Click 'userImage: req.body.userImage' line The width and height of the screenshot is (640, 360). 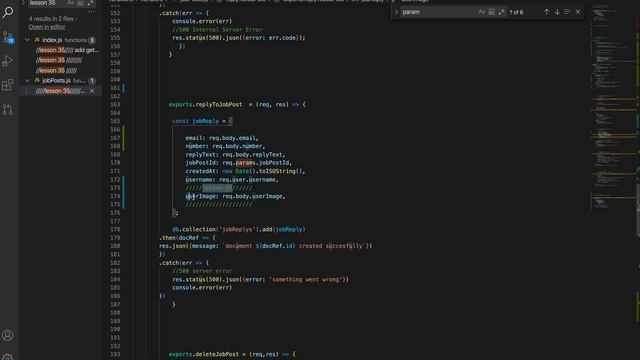tap(236, 196)
